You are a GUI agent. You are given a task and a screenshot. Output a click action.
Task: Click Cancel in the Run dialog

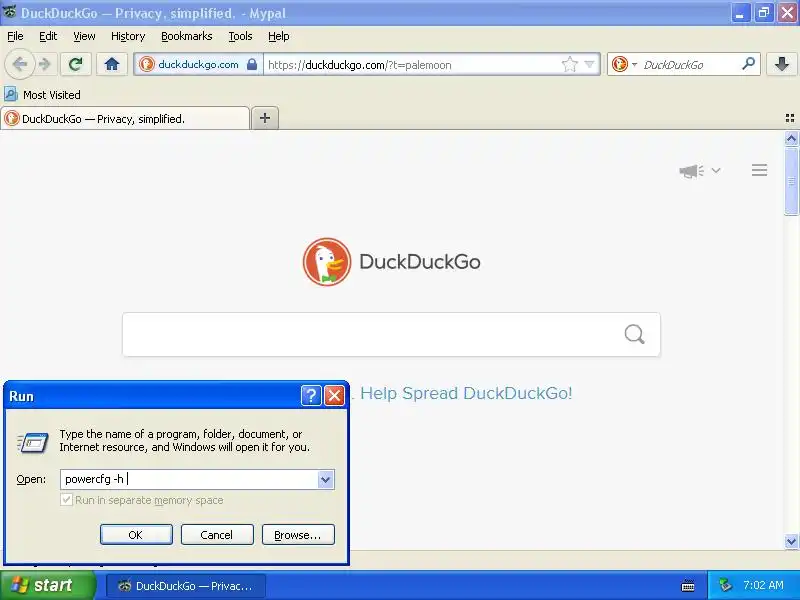217,535
